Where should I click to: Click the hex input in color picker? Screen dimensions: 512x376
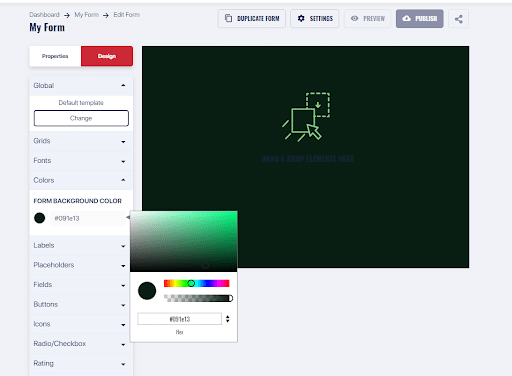pos(180,319)
